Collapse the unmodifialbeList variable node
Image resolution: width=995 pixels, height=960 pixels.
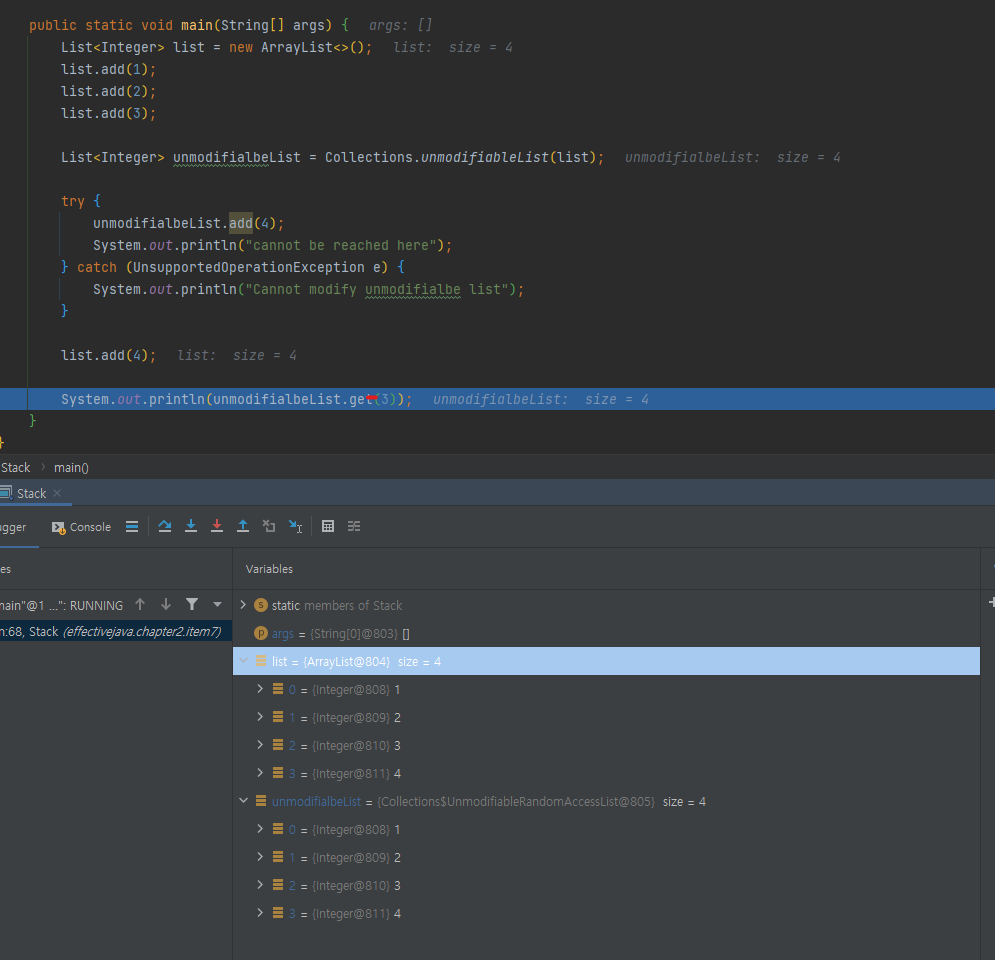[243, 801]
